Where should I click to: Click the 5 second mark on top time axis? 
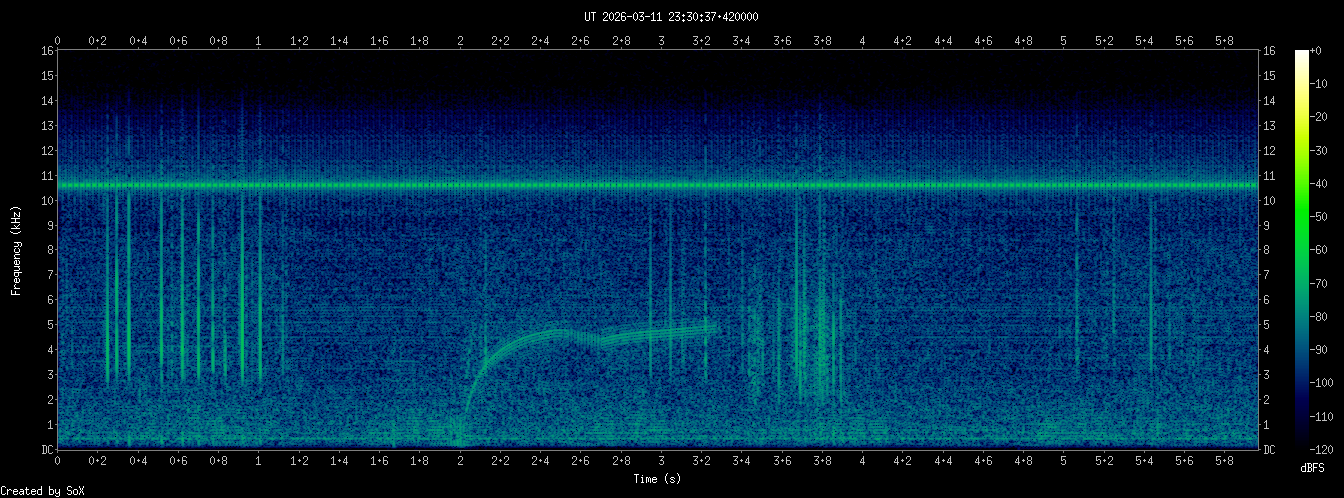1064,40
